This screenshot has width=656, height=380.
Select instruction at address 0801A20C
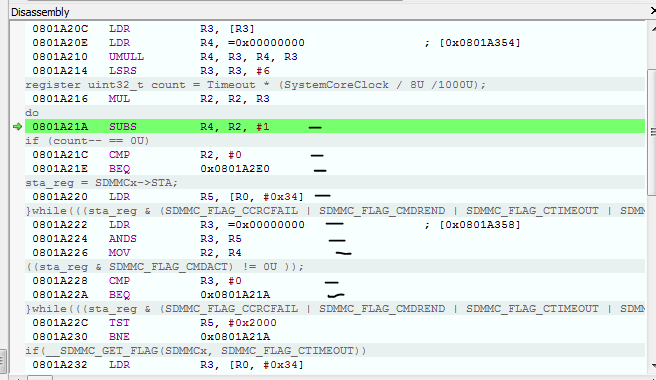tap(335, 28)
